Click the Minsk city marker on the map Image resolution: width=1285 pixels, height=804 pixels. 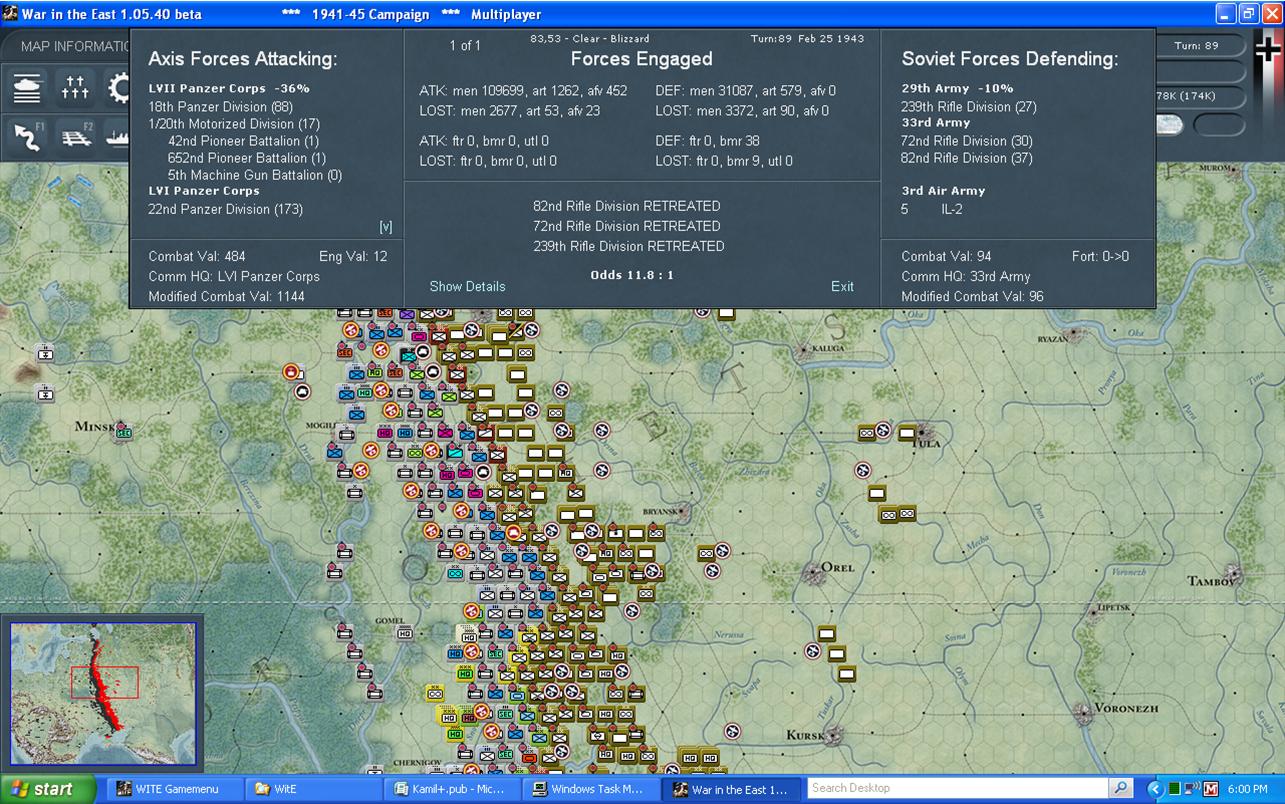pos(124,432)
